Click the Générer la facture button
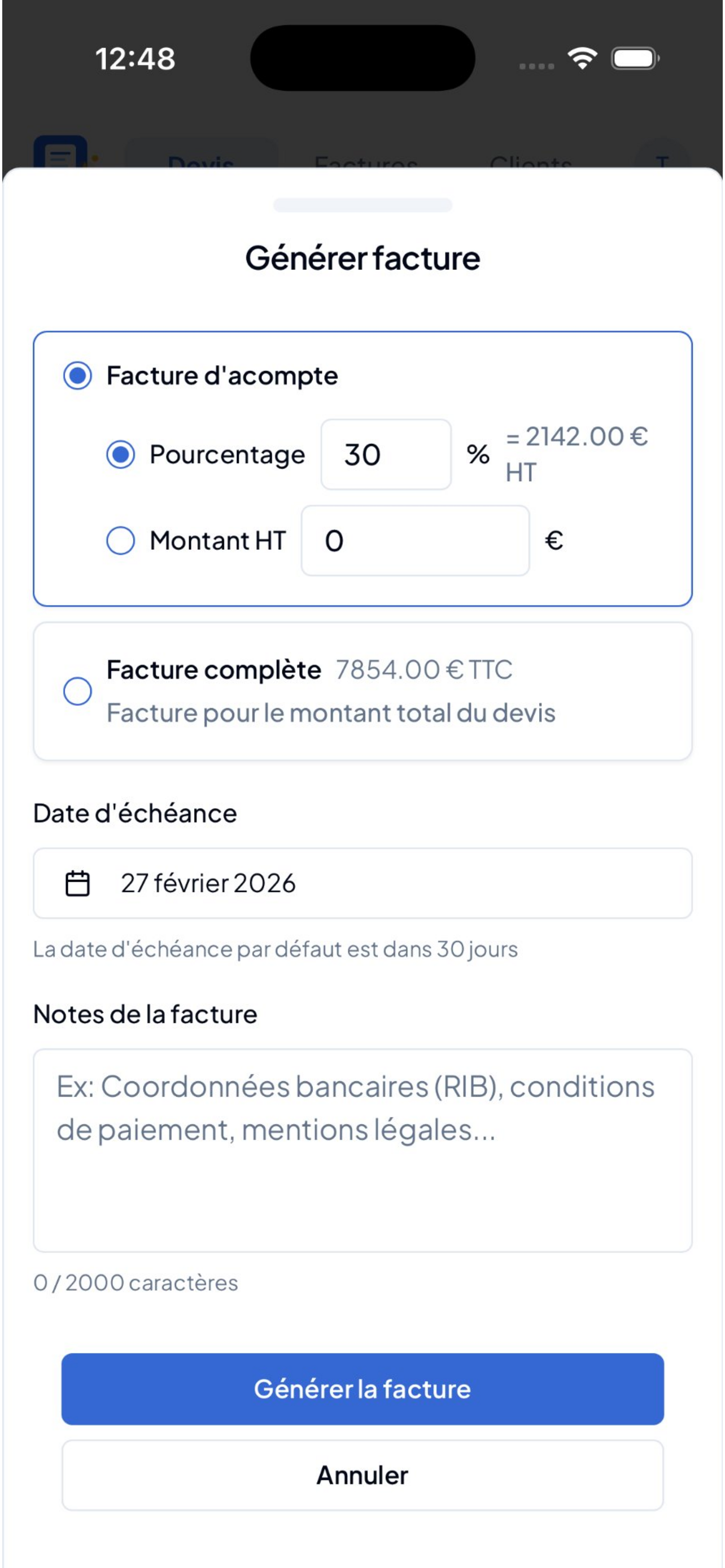Viewport: 725px width, 1568px height. pyautogui.click(x=363, y=1389)
